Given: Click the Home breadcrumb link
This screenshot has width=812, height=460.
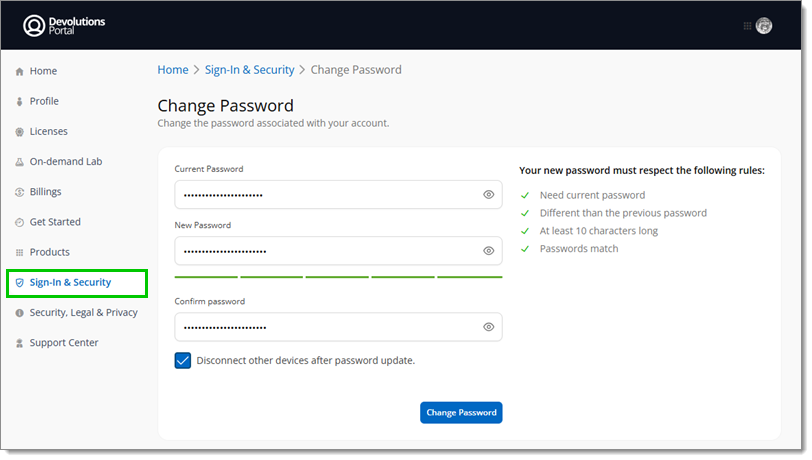Looking at the screenshot, I should click(173, 70).
